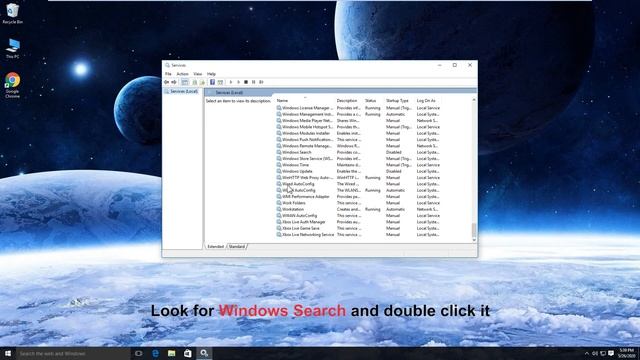Toggle the Show/Hide Action Pane toolbar icon

[x=220, y=82]
